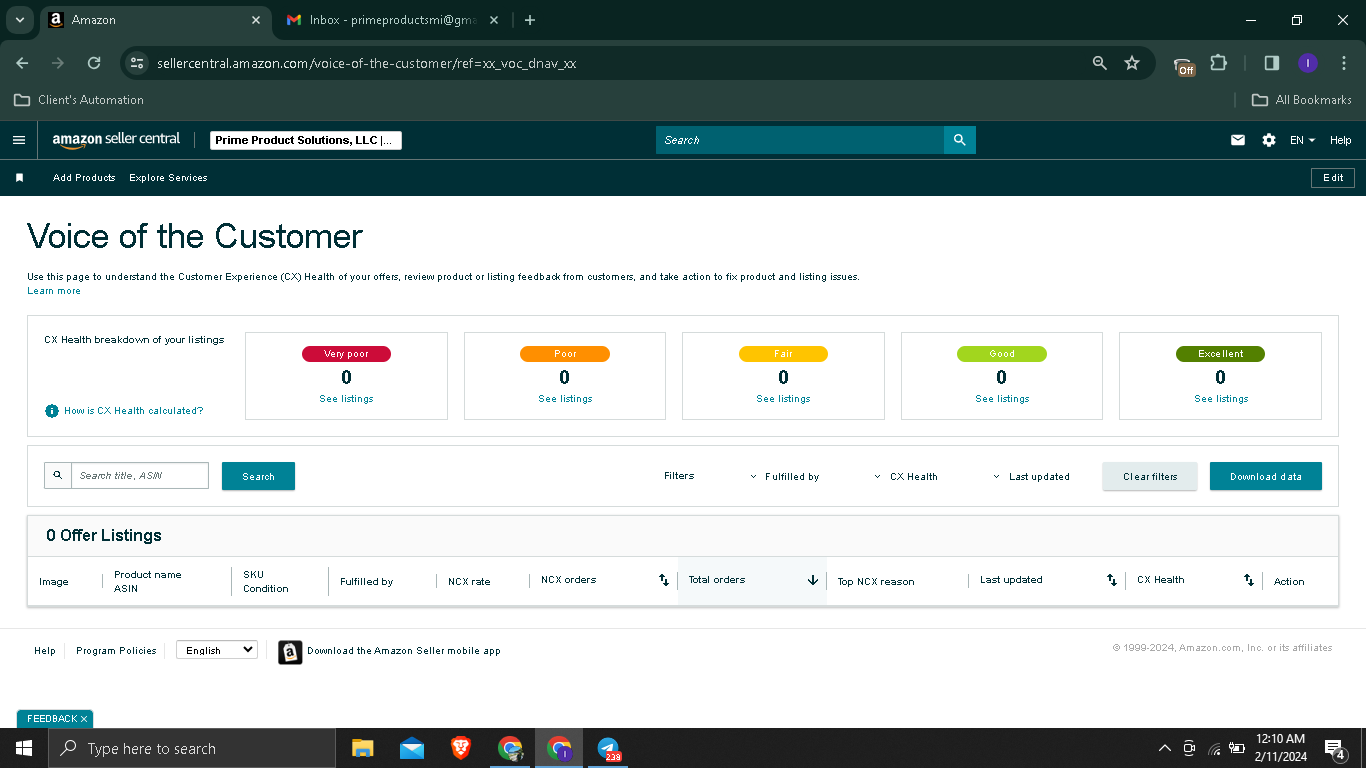Click the Download data button
The image size is (1366, 768).
pyautogui.click(x=1266, y=476)
